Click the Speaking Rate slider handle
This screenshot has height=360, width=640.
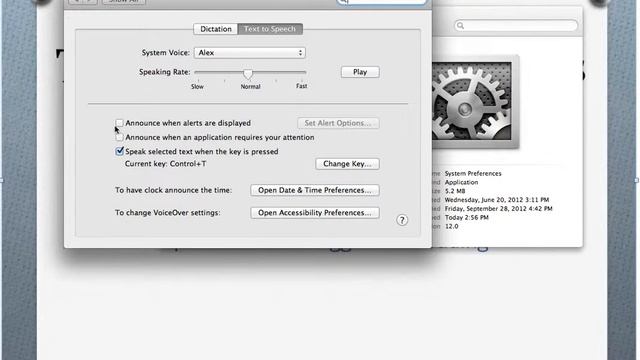coord(248,73)
